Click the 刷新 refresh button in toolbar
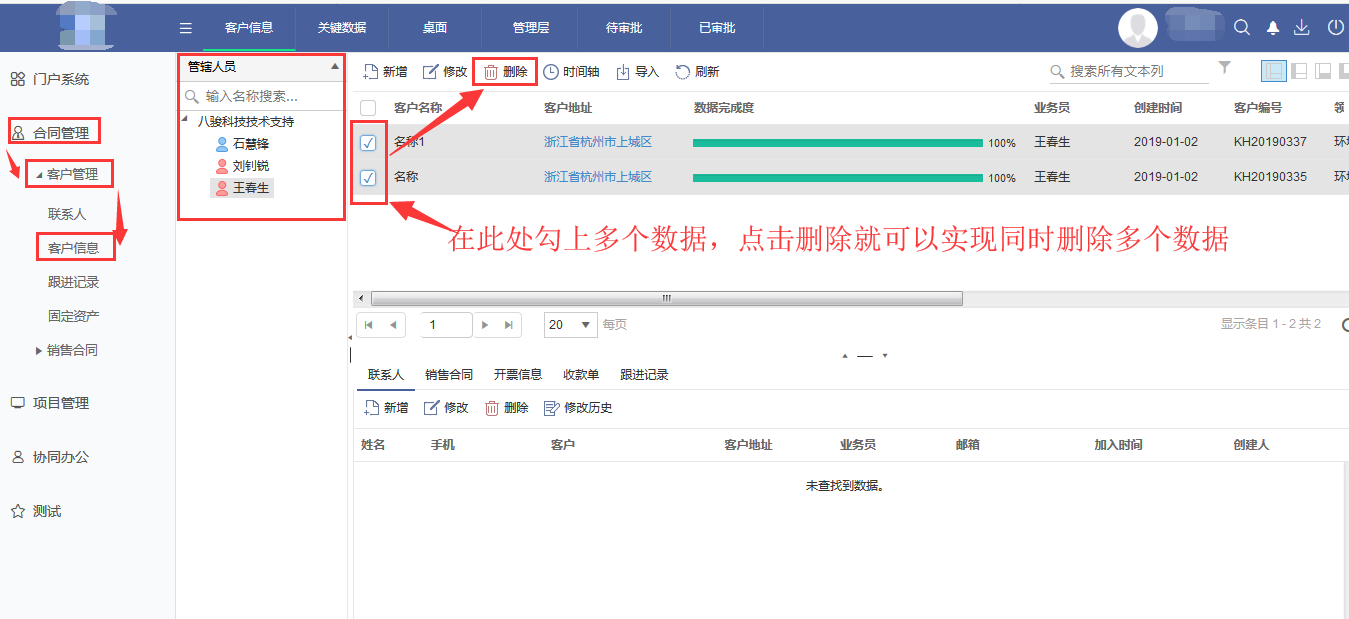This screenshot has width=1349, height=619. pos(697,72)
